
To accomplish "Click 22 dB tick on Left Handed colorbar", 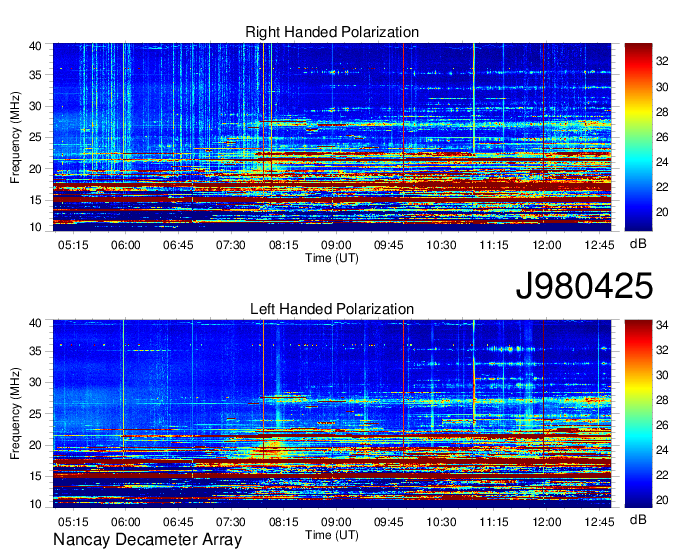I will click(662, 475).
